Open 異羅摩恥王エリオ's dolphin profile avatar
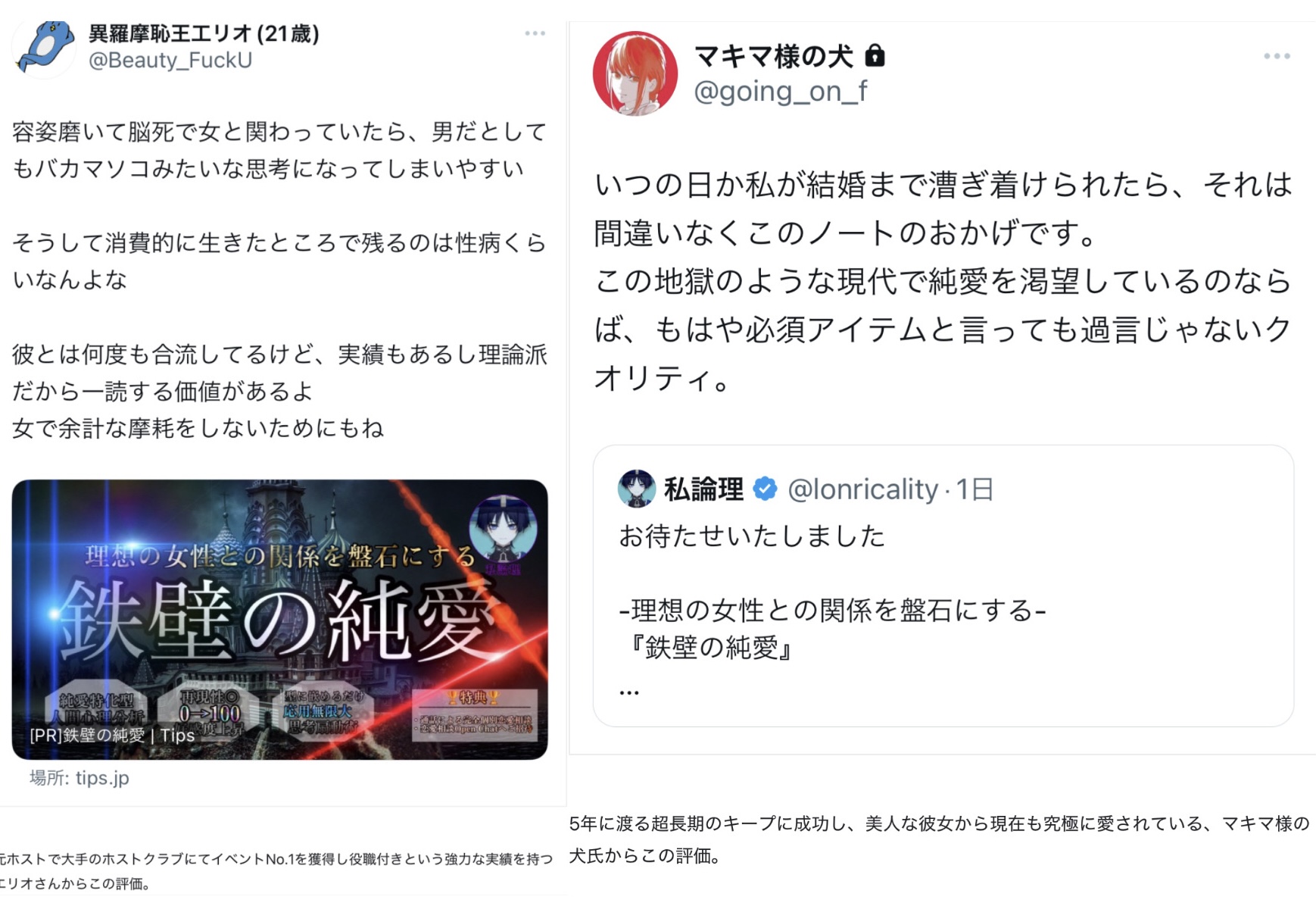Image resolution: width=1316 pixels, height=903 pixels. (44, 47)
